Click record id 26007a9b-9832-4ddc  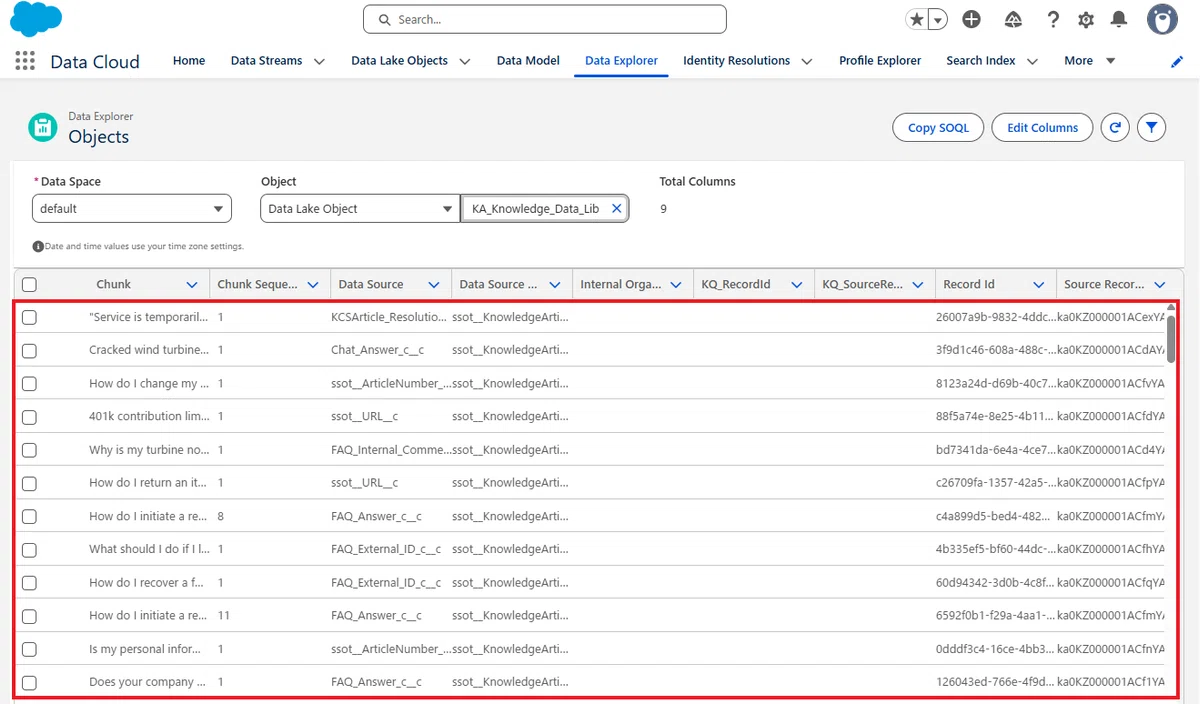[994, 317]
